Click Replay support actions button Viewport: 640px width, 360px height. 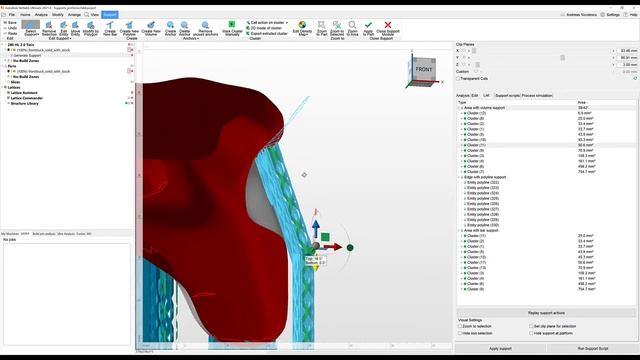coord(546,313)
